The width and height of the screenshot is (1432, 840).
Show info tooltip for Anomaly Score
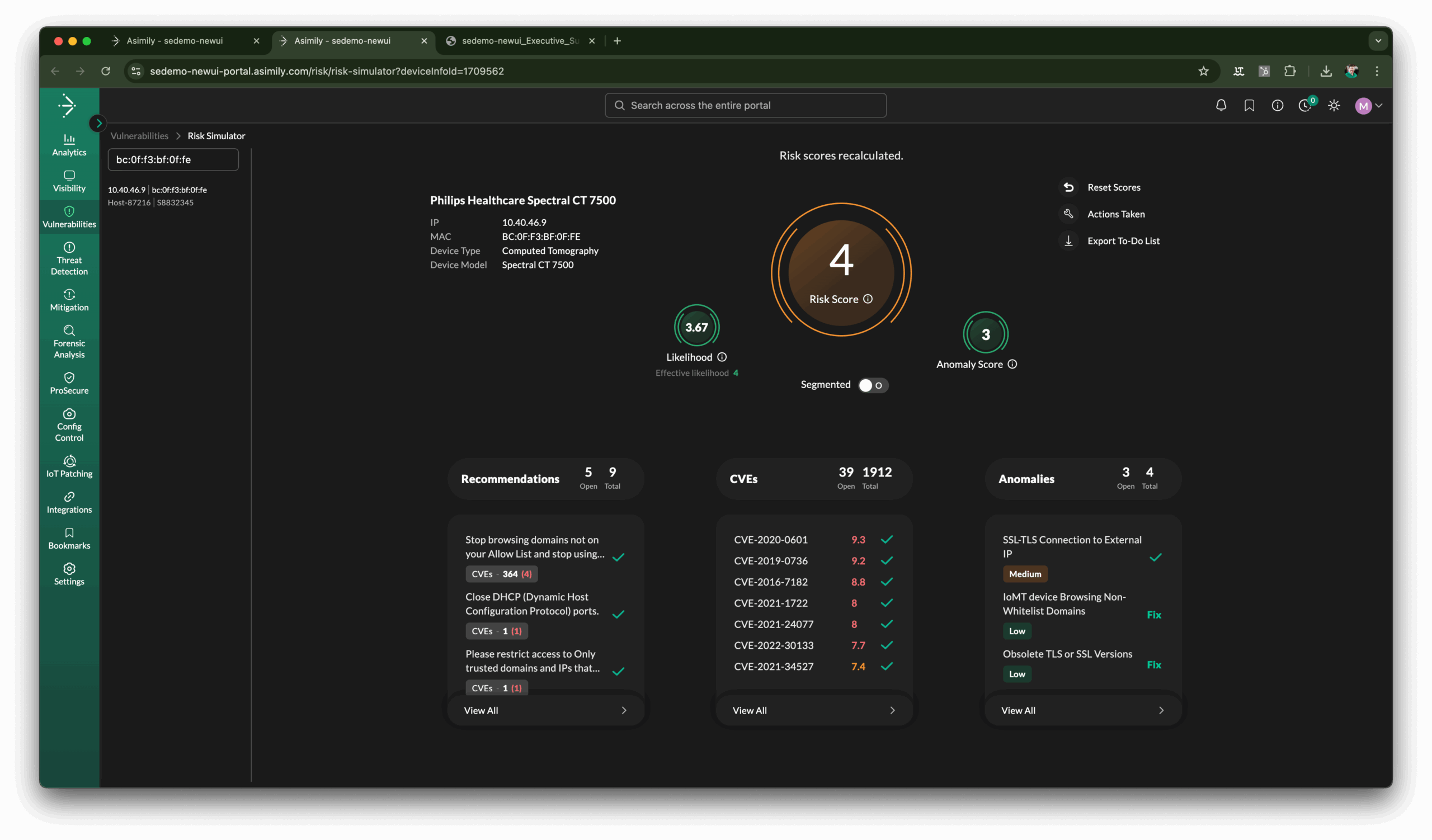[1012, 365]
